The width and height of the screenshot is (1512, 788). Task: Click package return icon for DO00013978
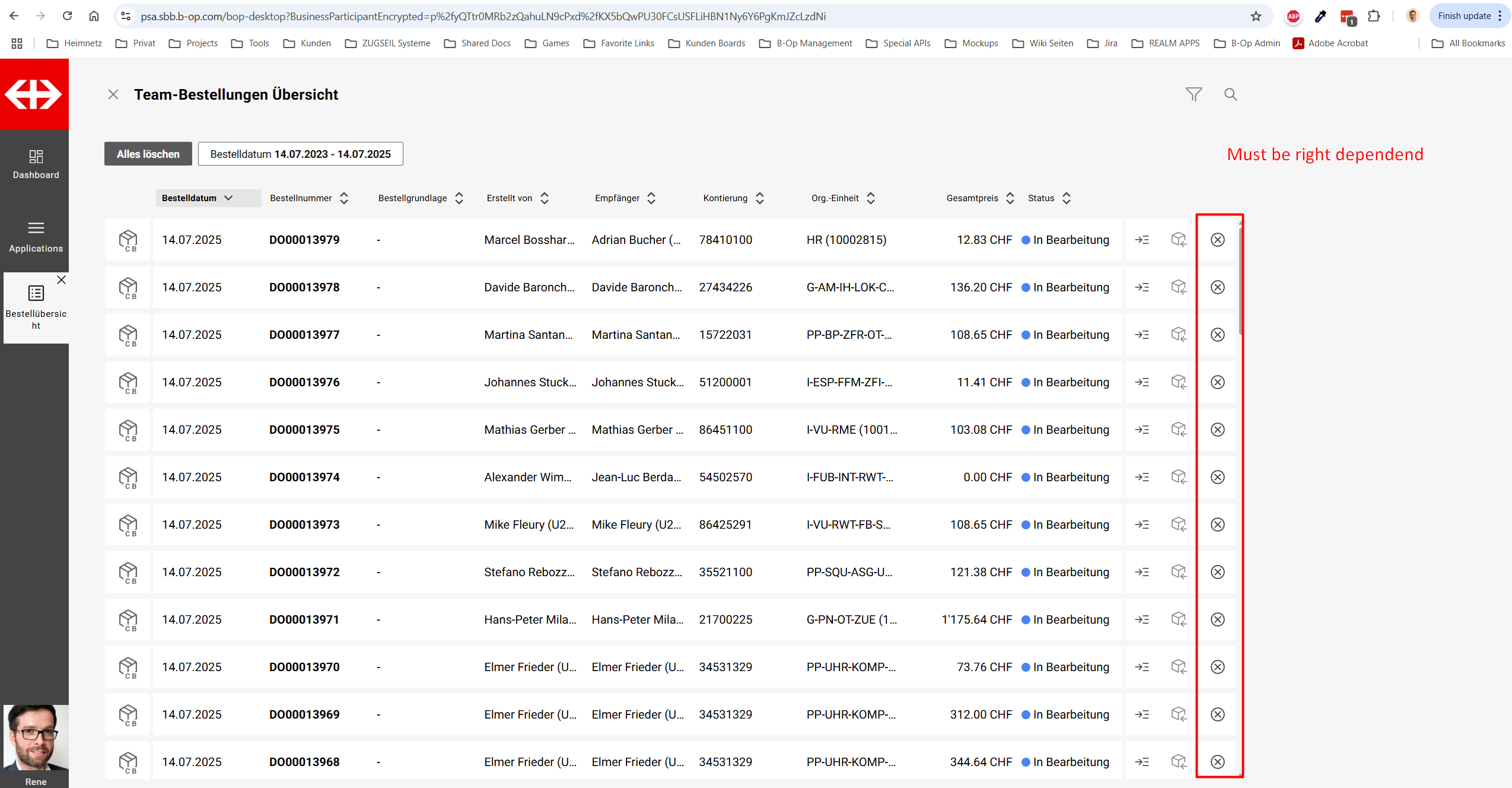(1179, 287)
